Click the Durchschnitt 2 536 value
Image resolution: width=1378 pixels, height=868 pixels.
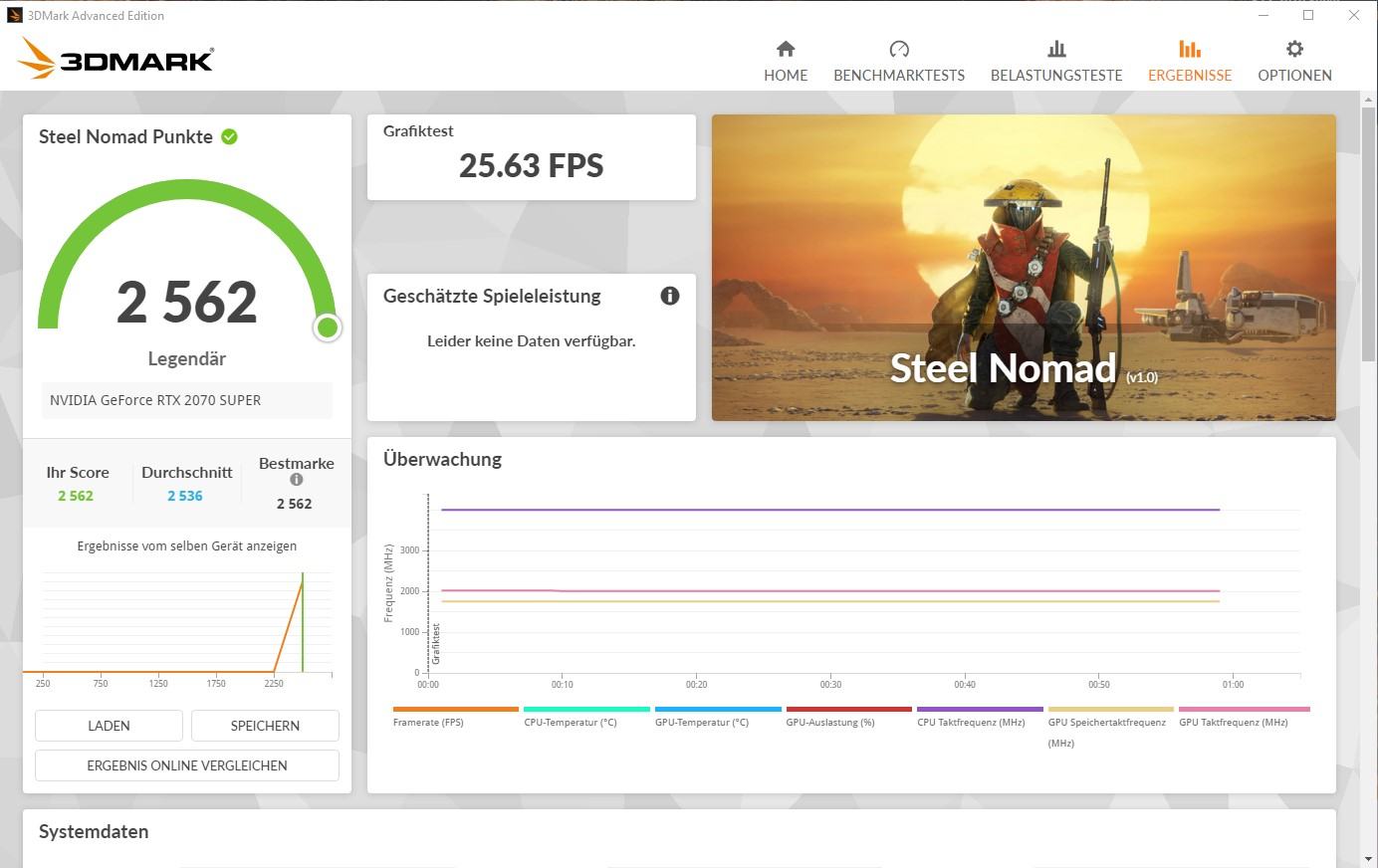pyautogui.click(x=185, y=496)
